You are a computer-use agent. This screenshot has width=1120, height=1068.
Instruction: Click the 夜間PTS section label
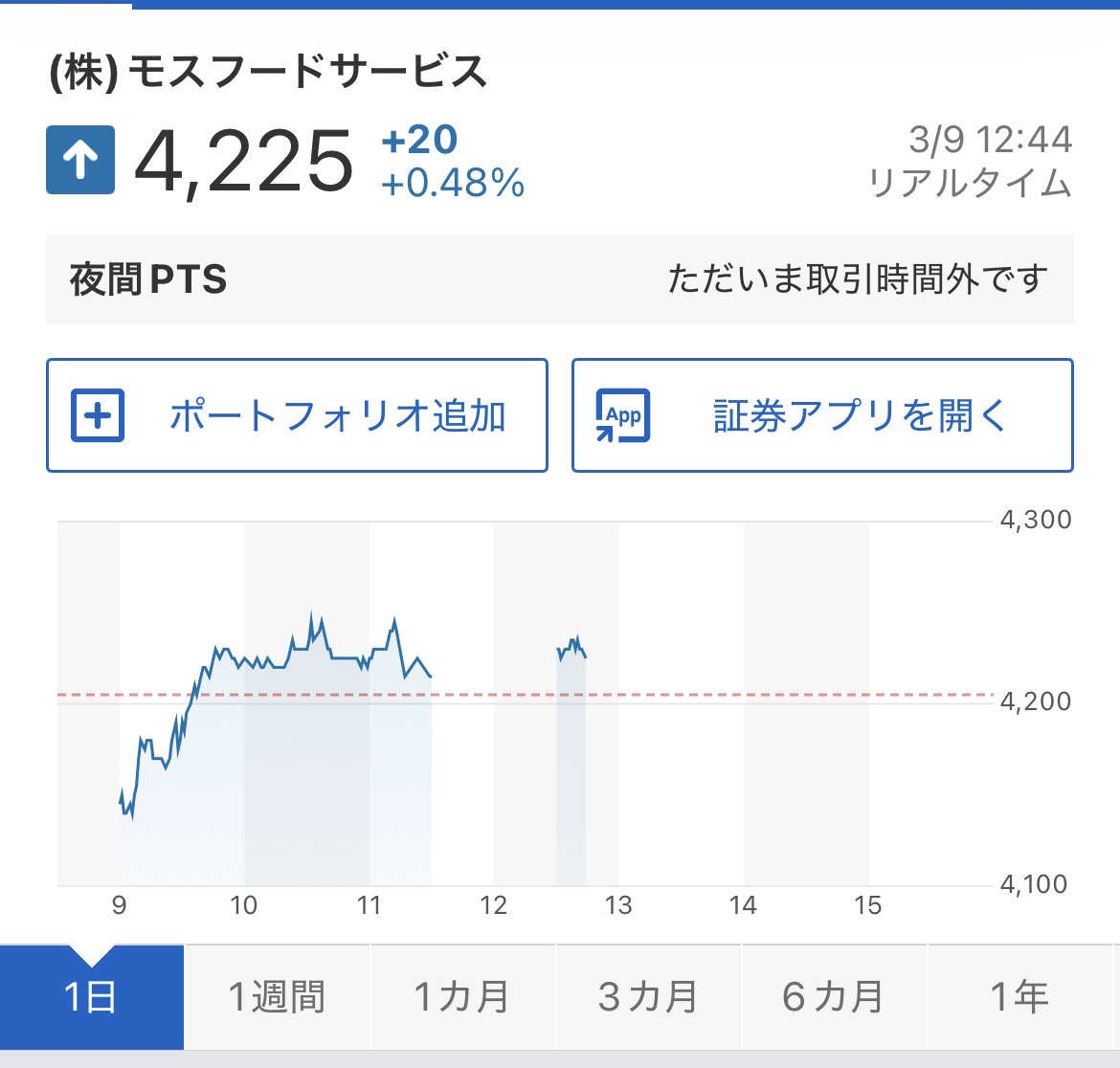tap(148, 279)
